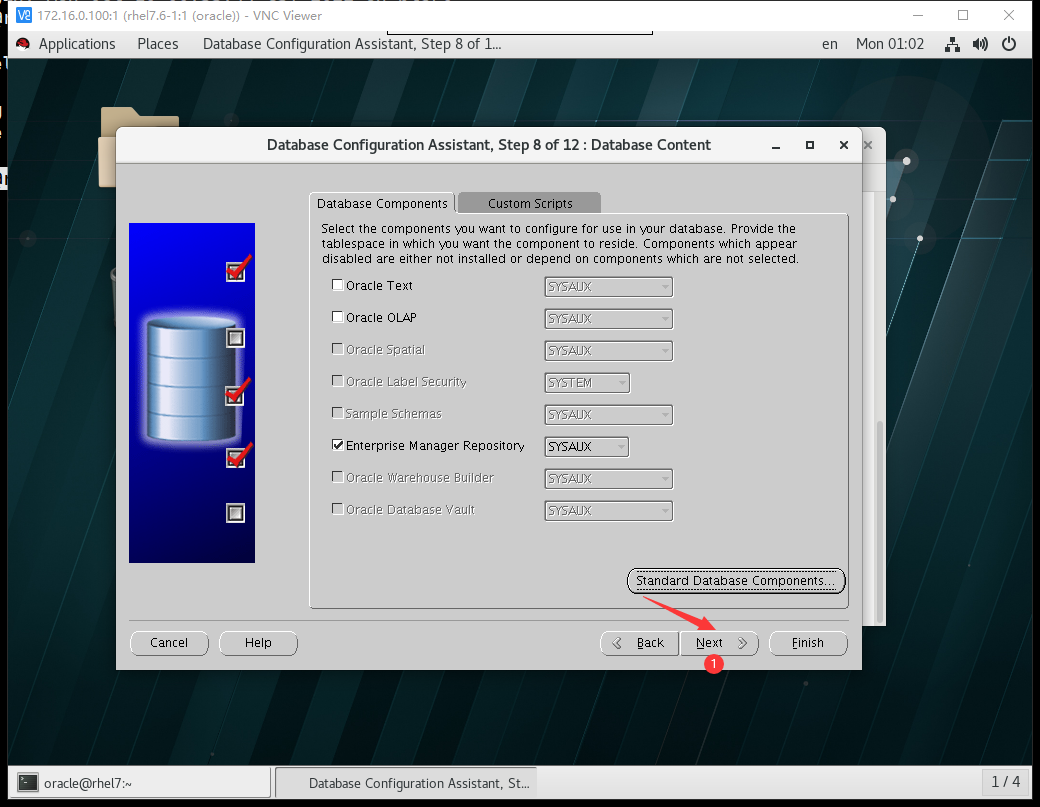The height and width of the screenshot is (807, 1040).
Task: Open Sample Schemas tablespace dropdown
Action: tap(609, 414)
